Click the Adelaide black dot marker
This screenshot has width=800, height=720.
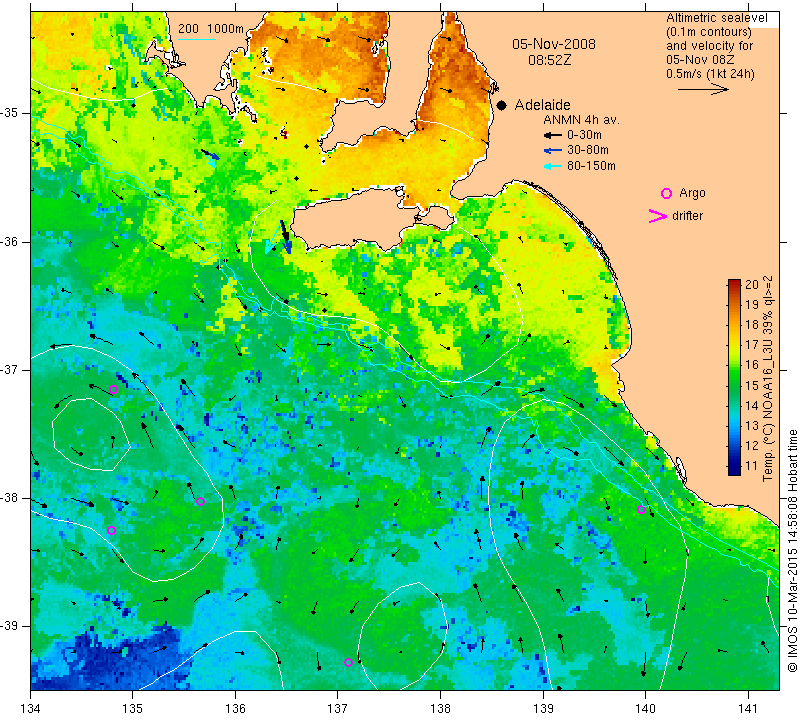click(x=502, y=106)
